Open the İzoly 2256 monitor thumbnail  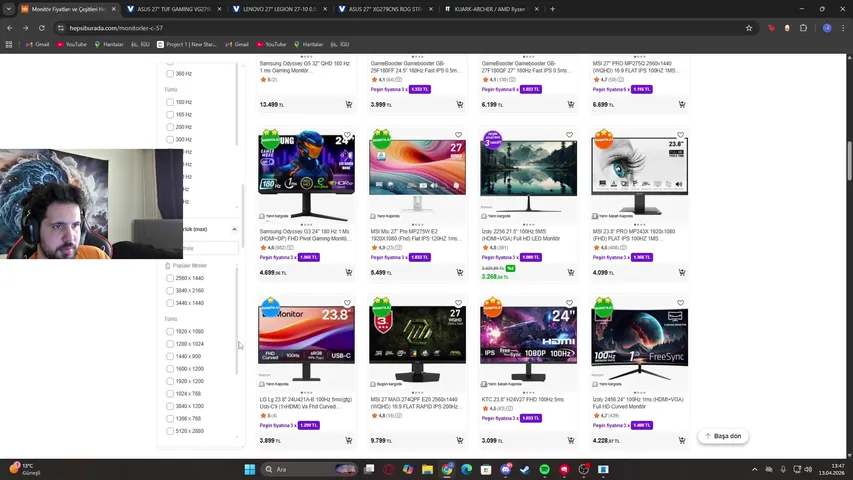pyautogui.click(x=528, y=175)
